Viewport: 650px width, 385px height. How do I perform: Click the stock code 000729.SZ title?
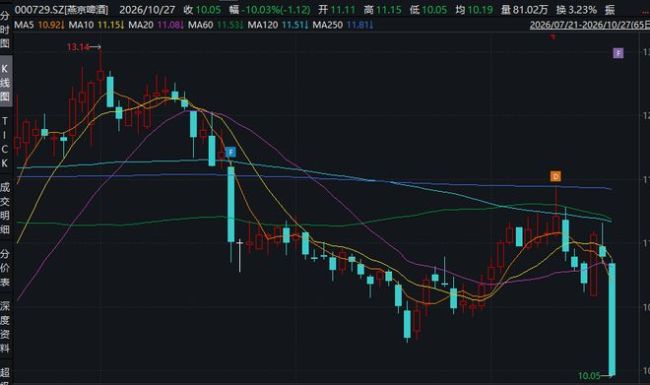[x=61, y=10]
